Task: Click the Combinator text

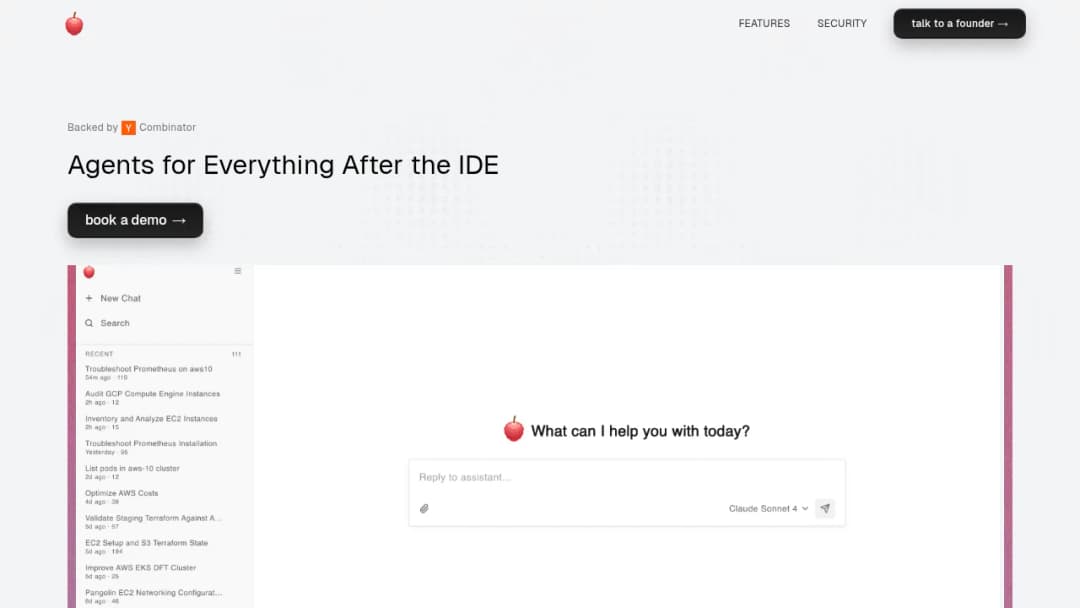Action: coord(167,127)
